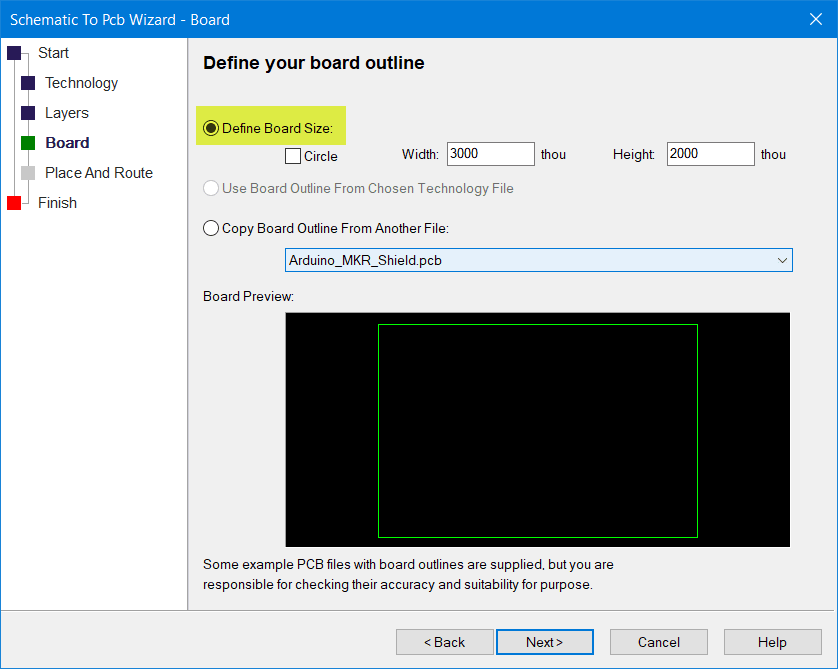
Task: Click the Layers step square icon
Action: 28,113
